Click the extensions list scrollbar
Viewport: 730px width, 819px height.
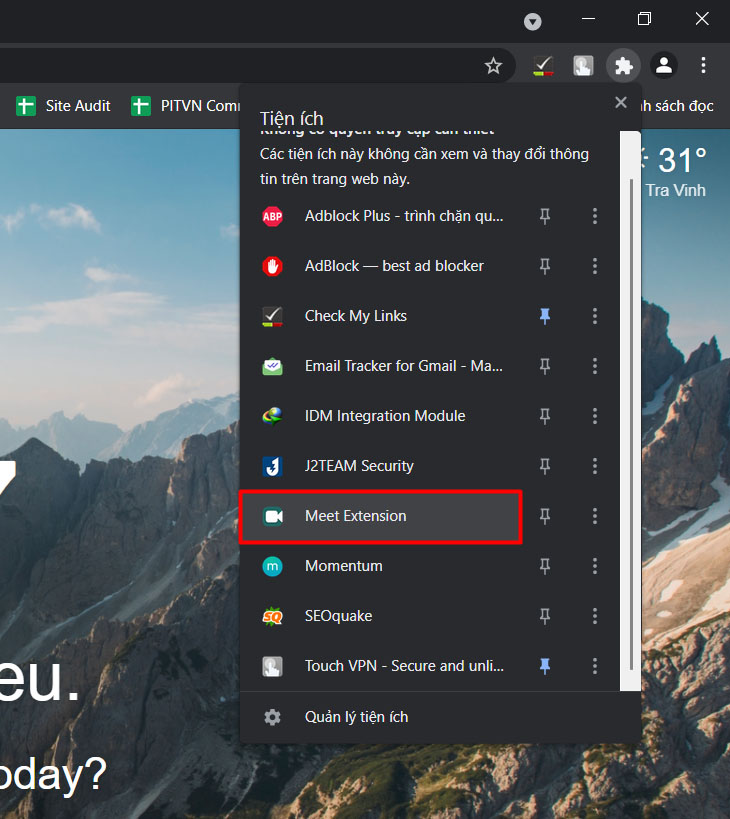(x=630, y=420)
